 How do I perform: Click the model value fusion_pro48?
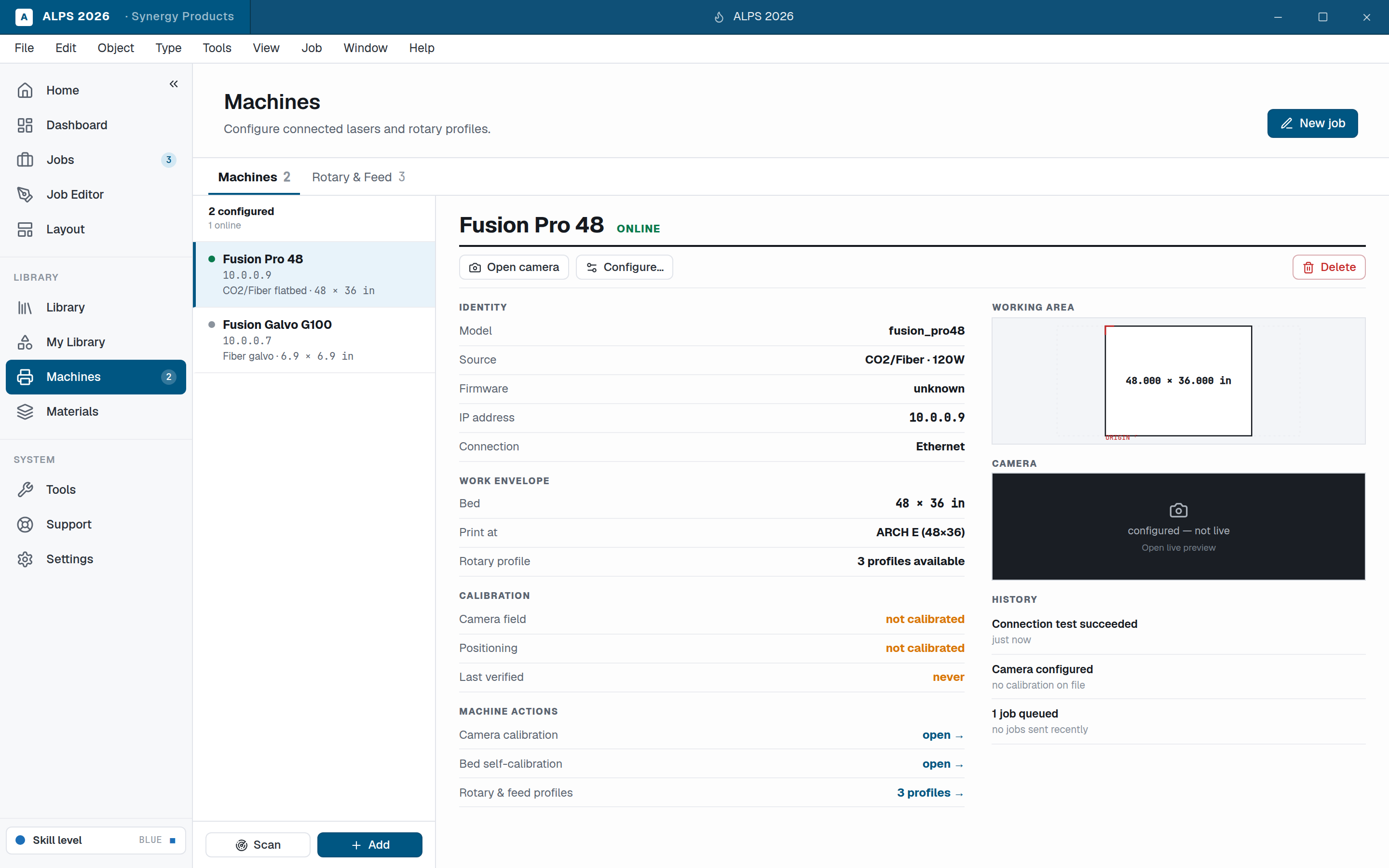pyautogui.click(x=926, y=331)
